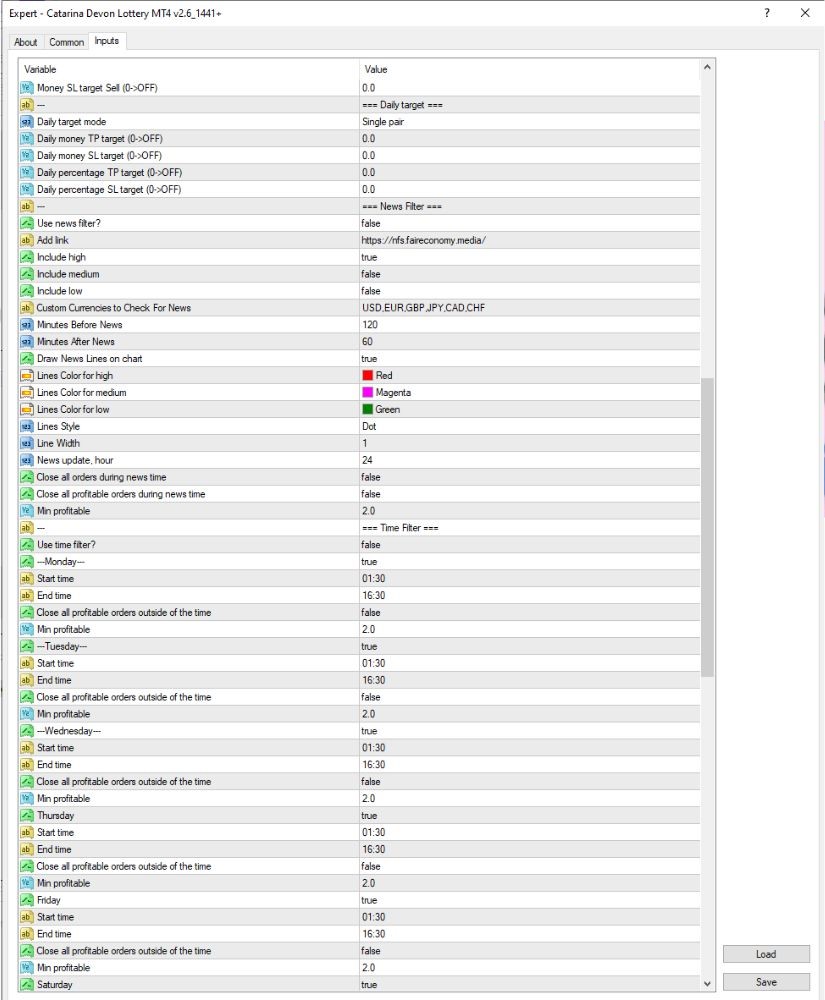This screenshot has height=1000, width=825.
Task: Click the double icon beside Daily money TP target
Action: coord(26,138)
